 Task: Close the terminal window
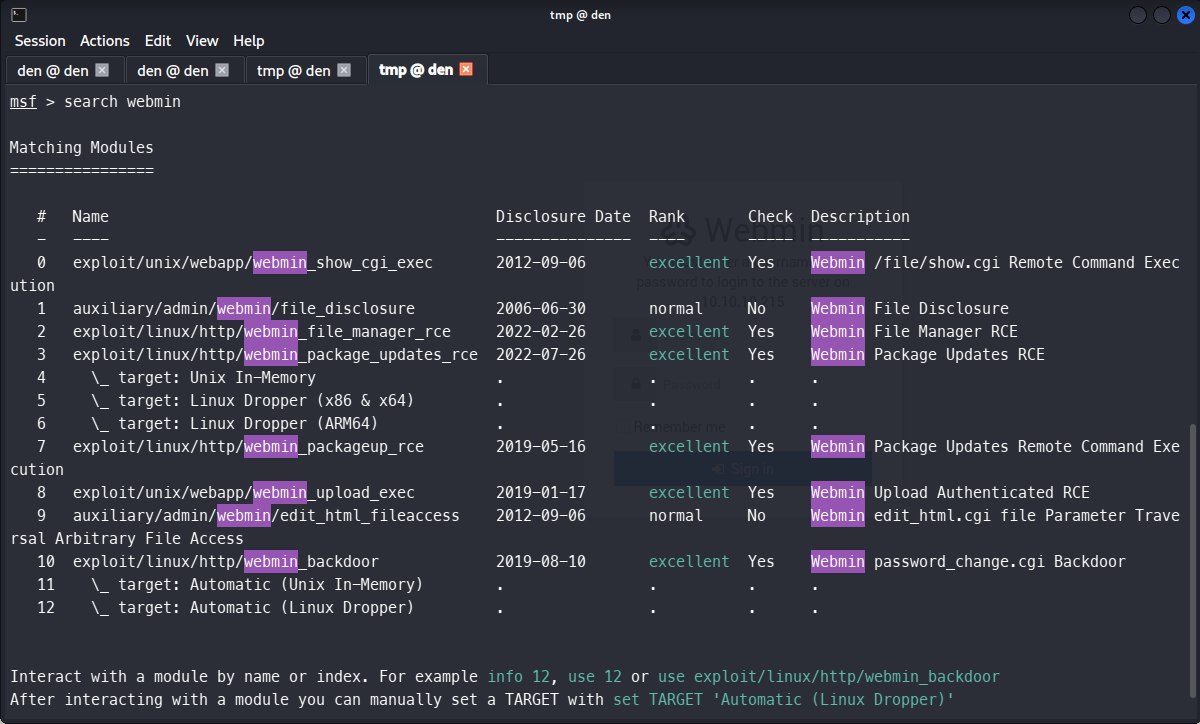point(1185,15)
